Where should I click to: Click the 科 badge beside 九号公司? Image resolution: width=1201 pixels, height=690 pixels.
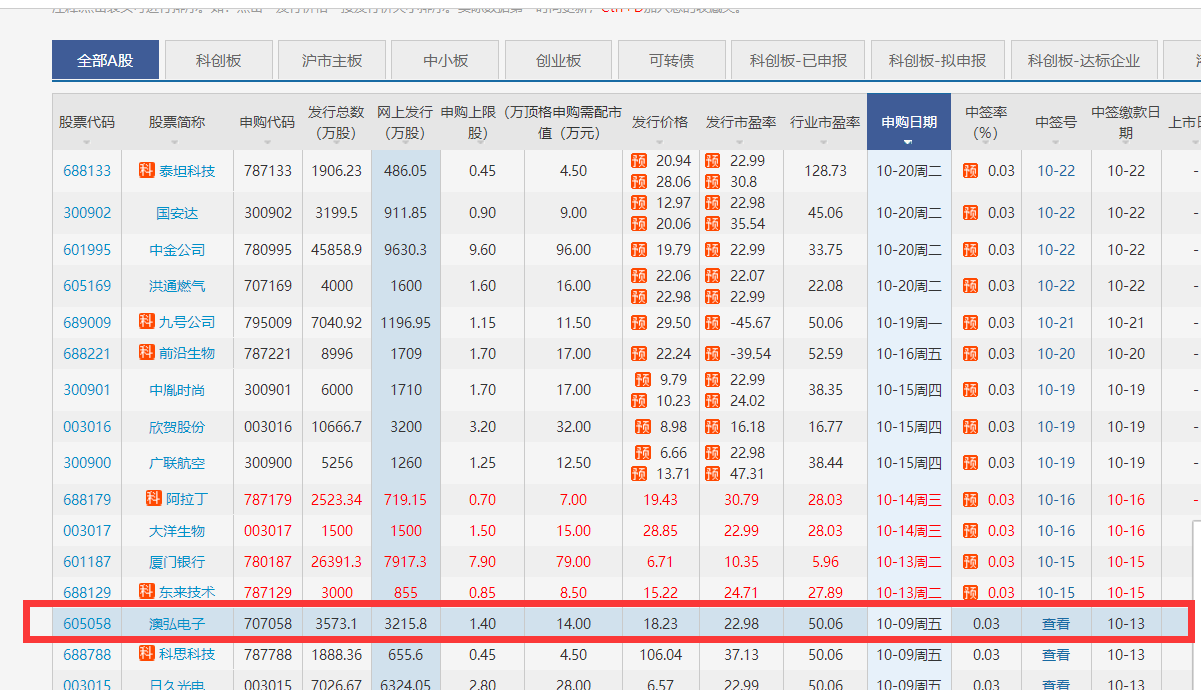point(146,322)
